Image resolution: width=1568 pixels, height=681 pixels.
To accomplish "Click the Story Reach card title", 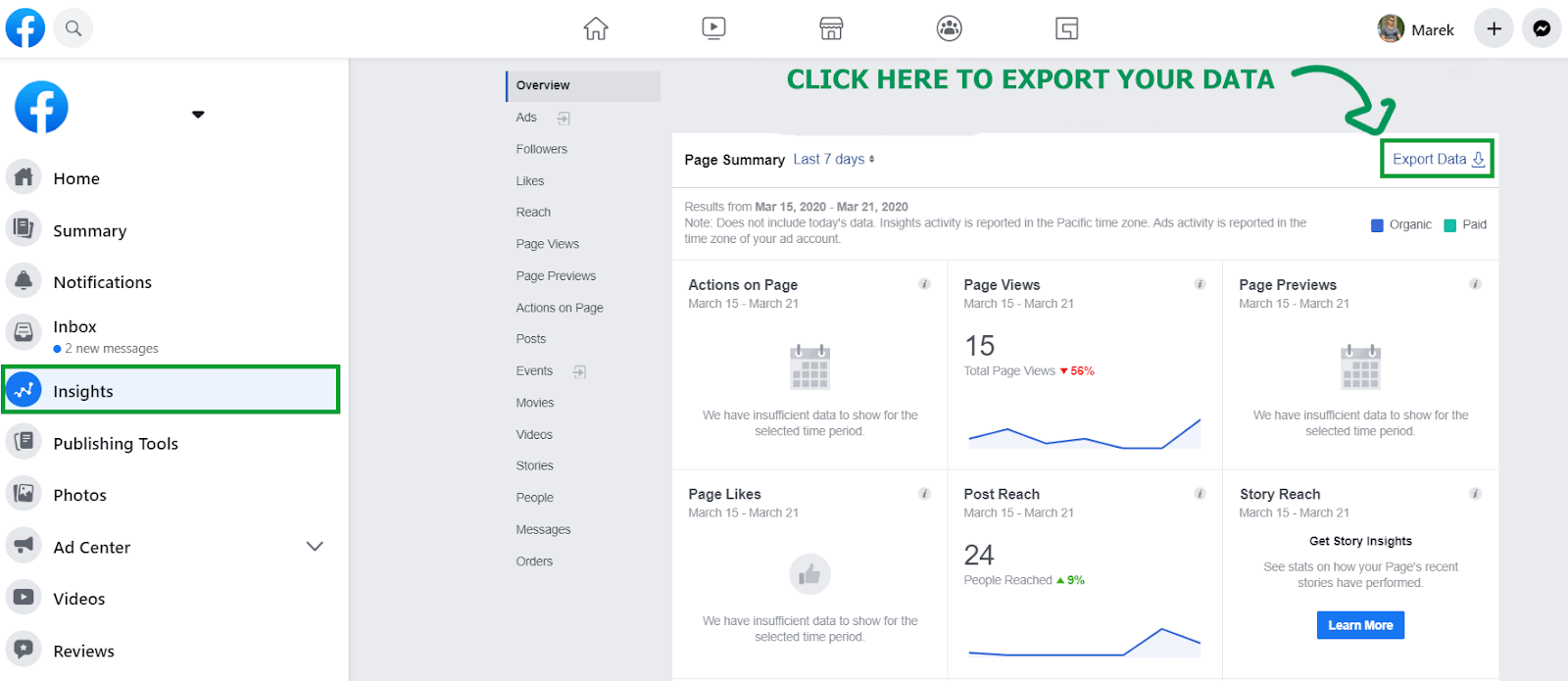I will click(x=1280, y=495).
